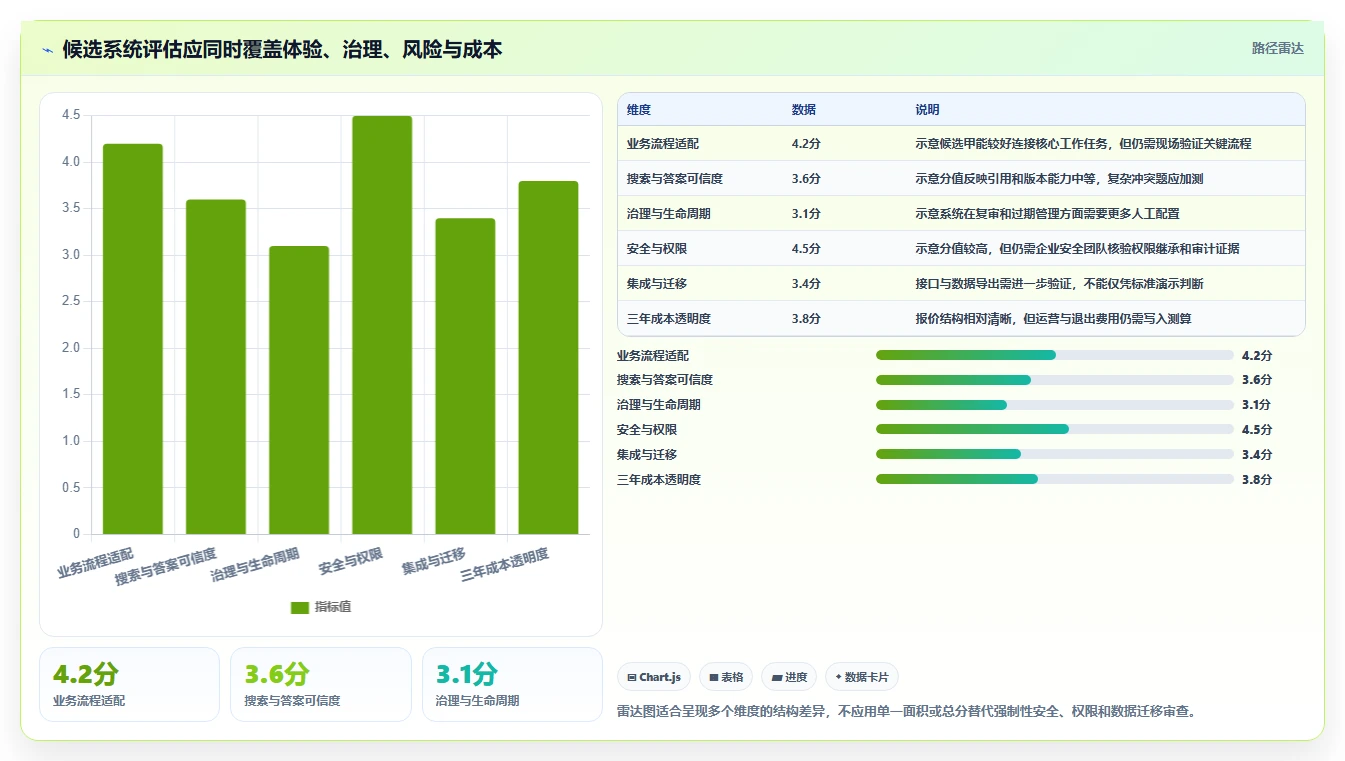Click the 三年成本透明度 progress bar

pyautogui.click(x=1055, y=479)
